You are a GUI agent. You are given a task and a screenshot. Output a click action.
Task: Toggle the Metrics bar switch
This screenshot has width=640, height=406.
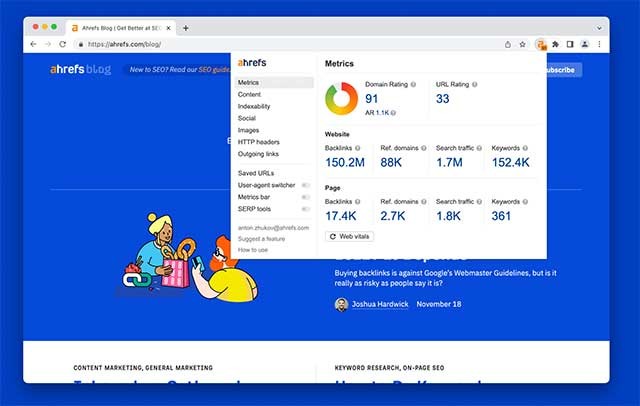(305, 197)
